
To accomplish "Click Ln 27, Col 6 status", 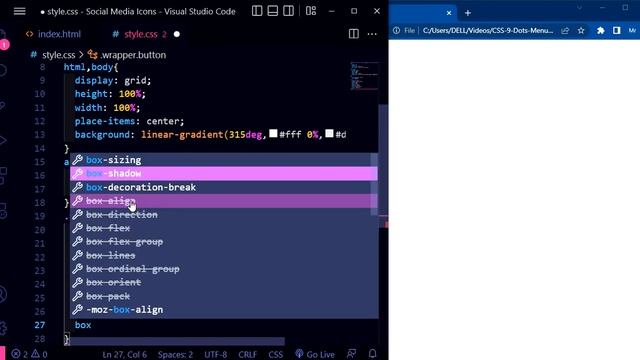I will tap(124, 354).
